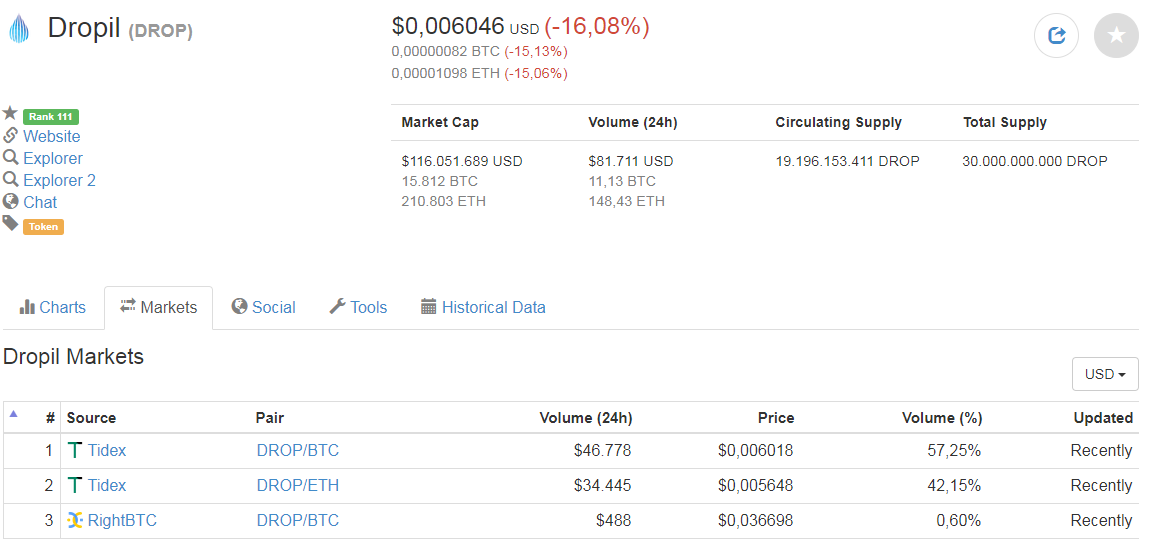Click the $0,005648 price cell
This screenshot has width=1161, height=547.
[x=755, y=486]
